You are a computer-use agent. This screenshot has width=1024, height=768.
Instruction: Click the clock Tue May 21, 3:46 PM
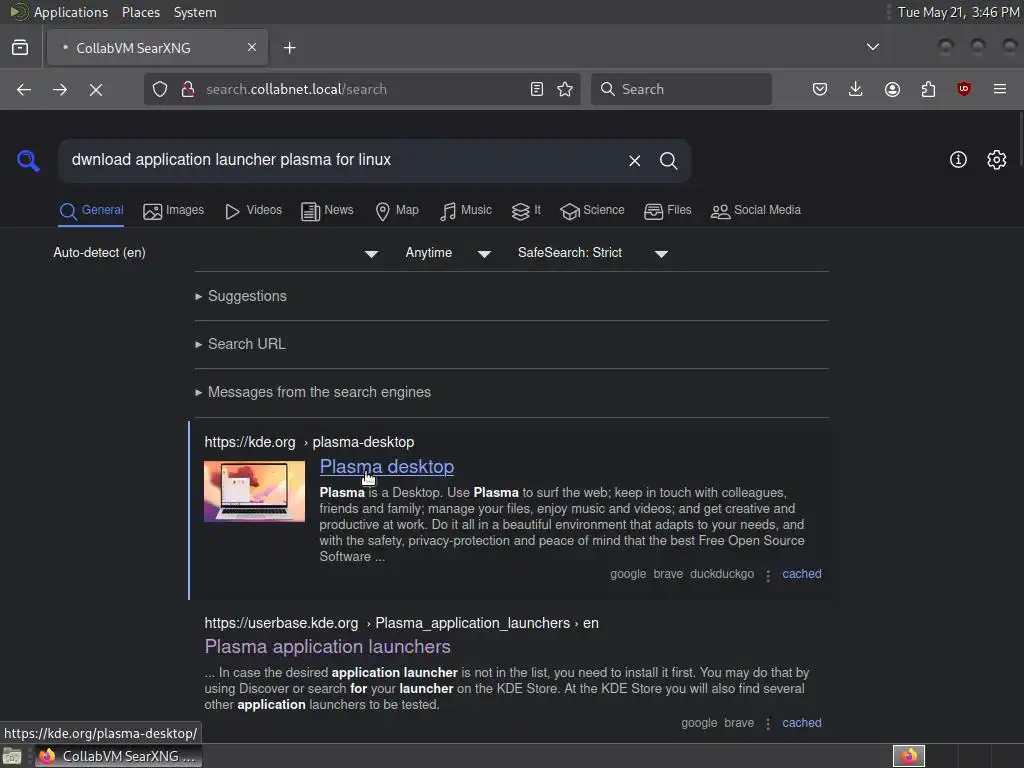(957, 12)
